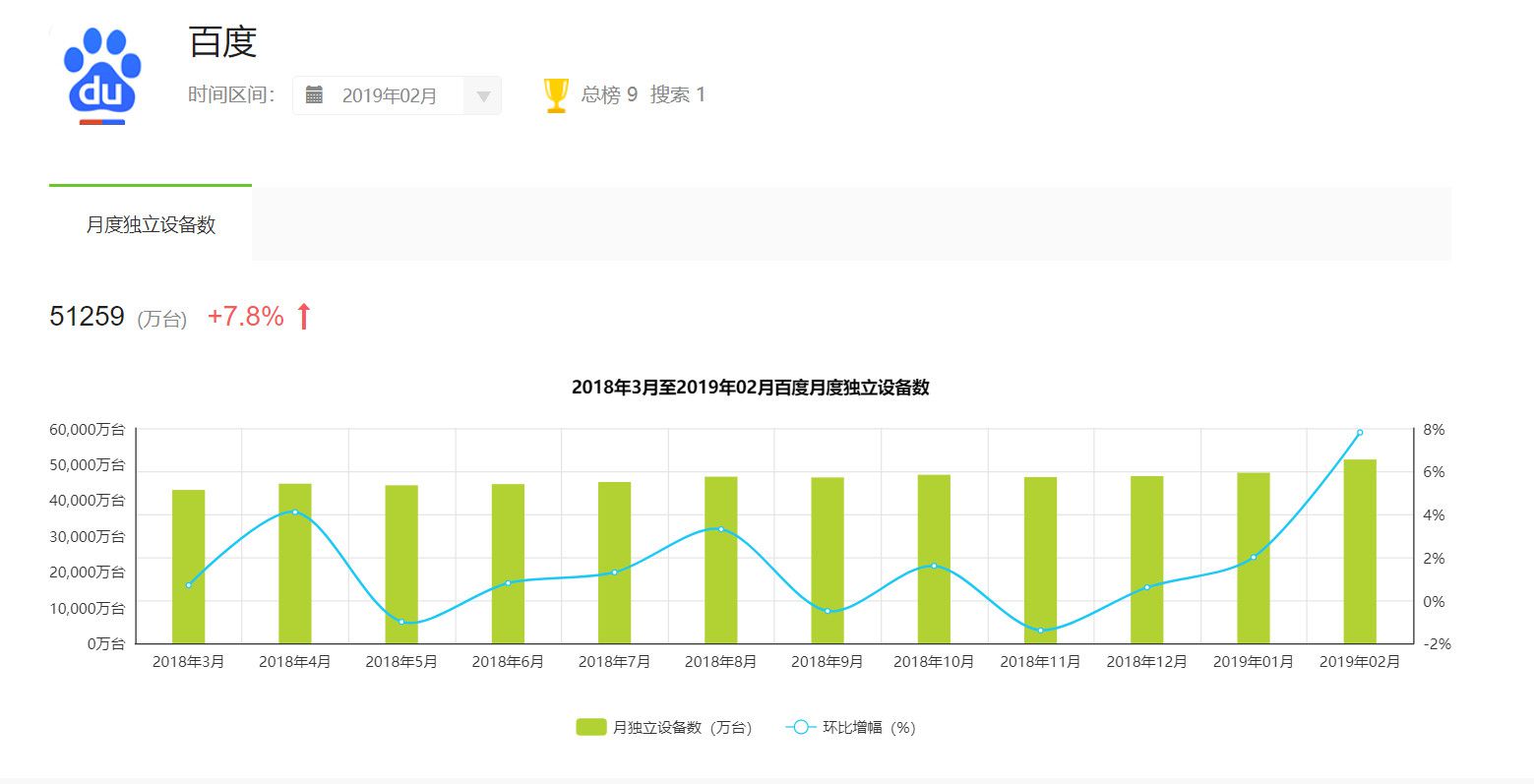Click the Baidu paw logo

pyautogui.click(x=102, y=74)
